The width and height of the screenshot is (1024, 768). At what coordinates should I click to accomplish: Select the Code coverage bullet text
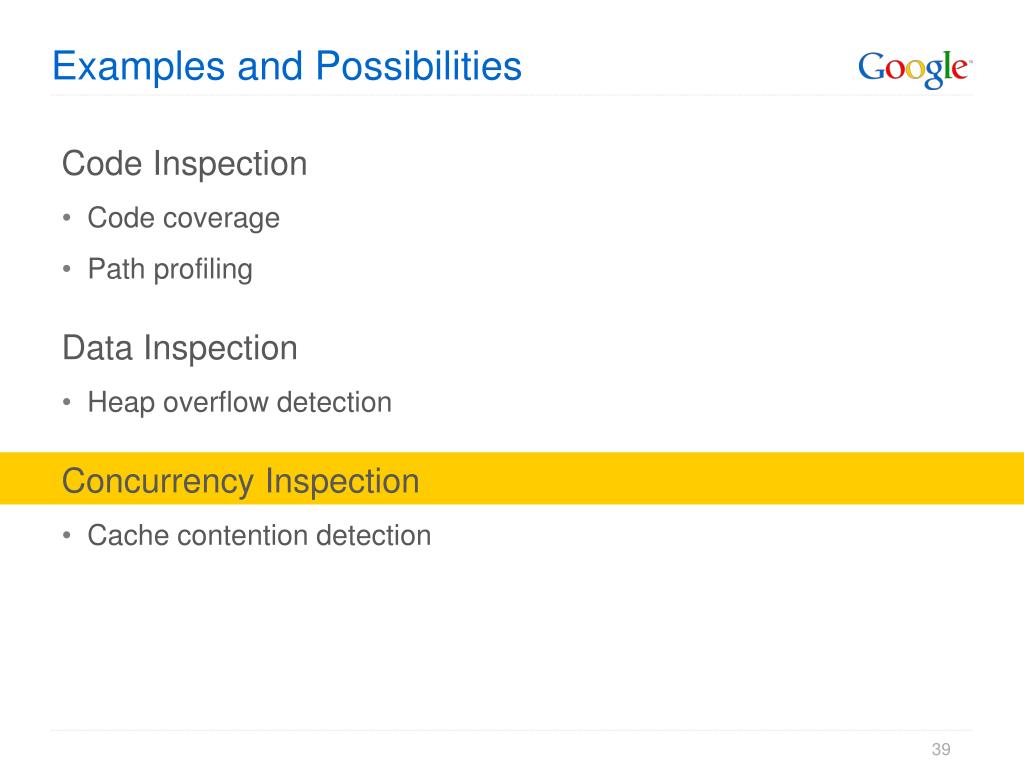[x=184, y=218]
